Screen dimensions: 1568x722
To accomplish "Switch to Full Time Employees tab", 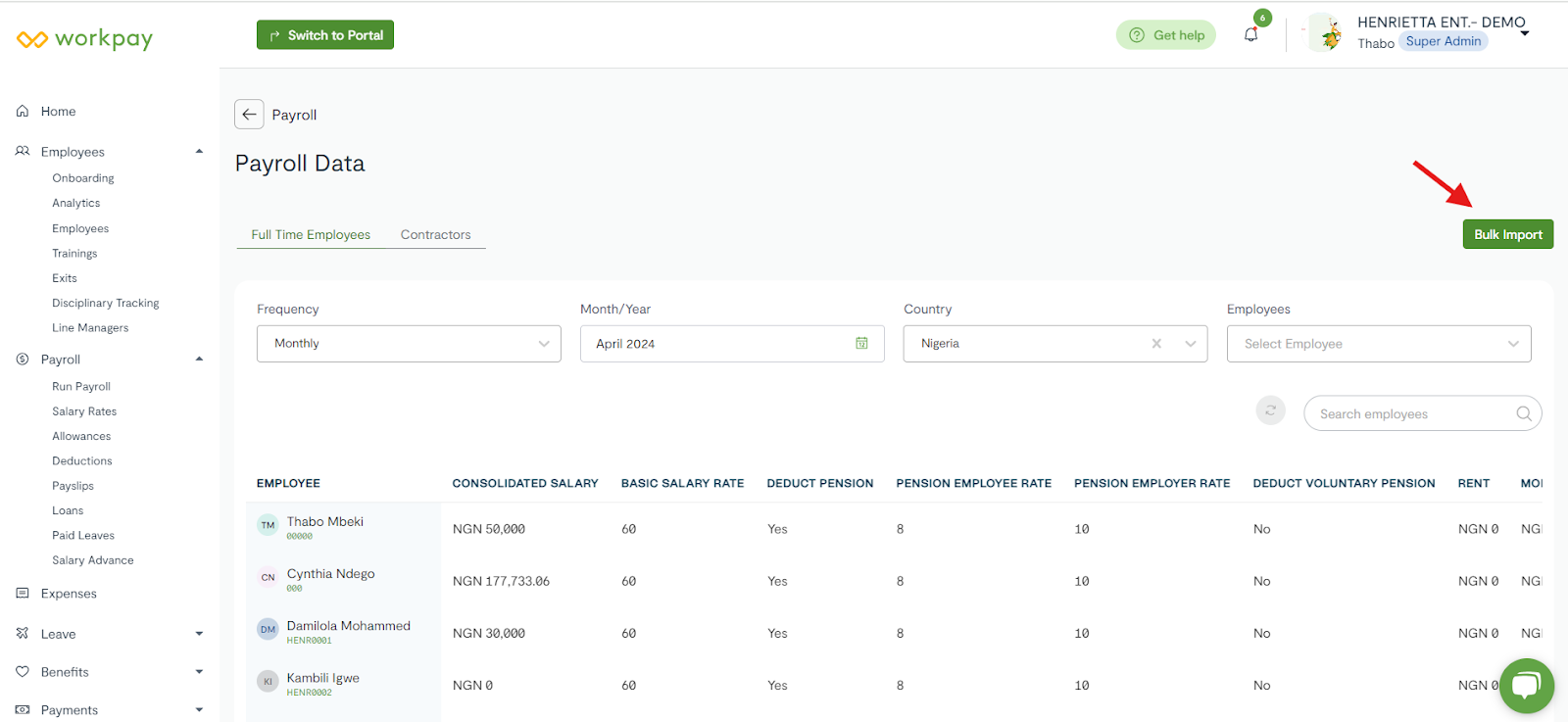I will tap(311, 235).
